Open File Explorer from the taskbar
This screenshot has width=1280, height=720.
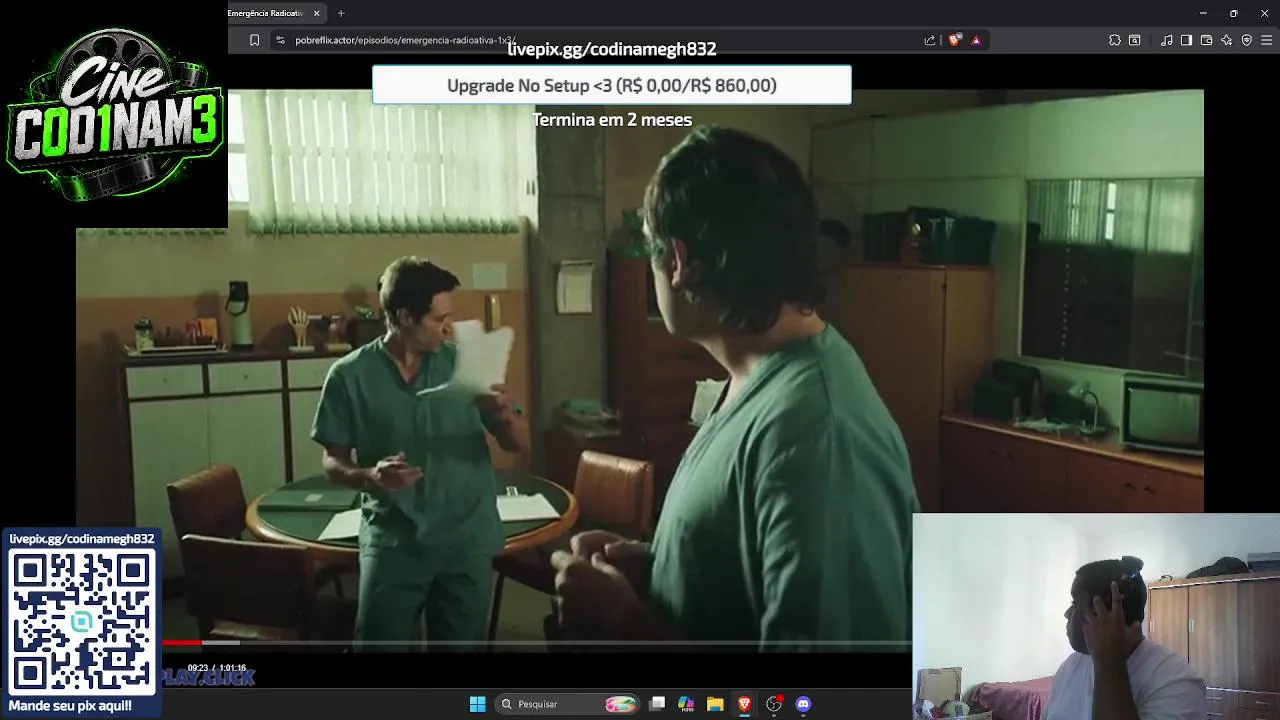click(x=715, y=704)
